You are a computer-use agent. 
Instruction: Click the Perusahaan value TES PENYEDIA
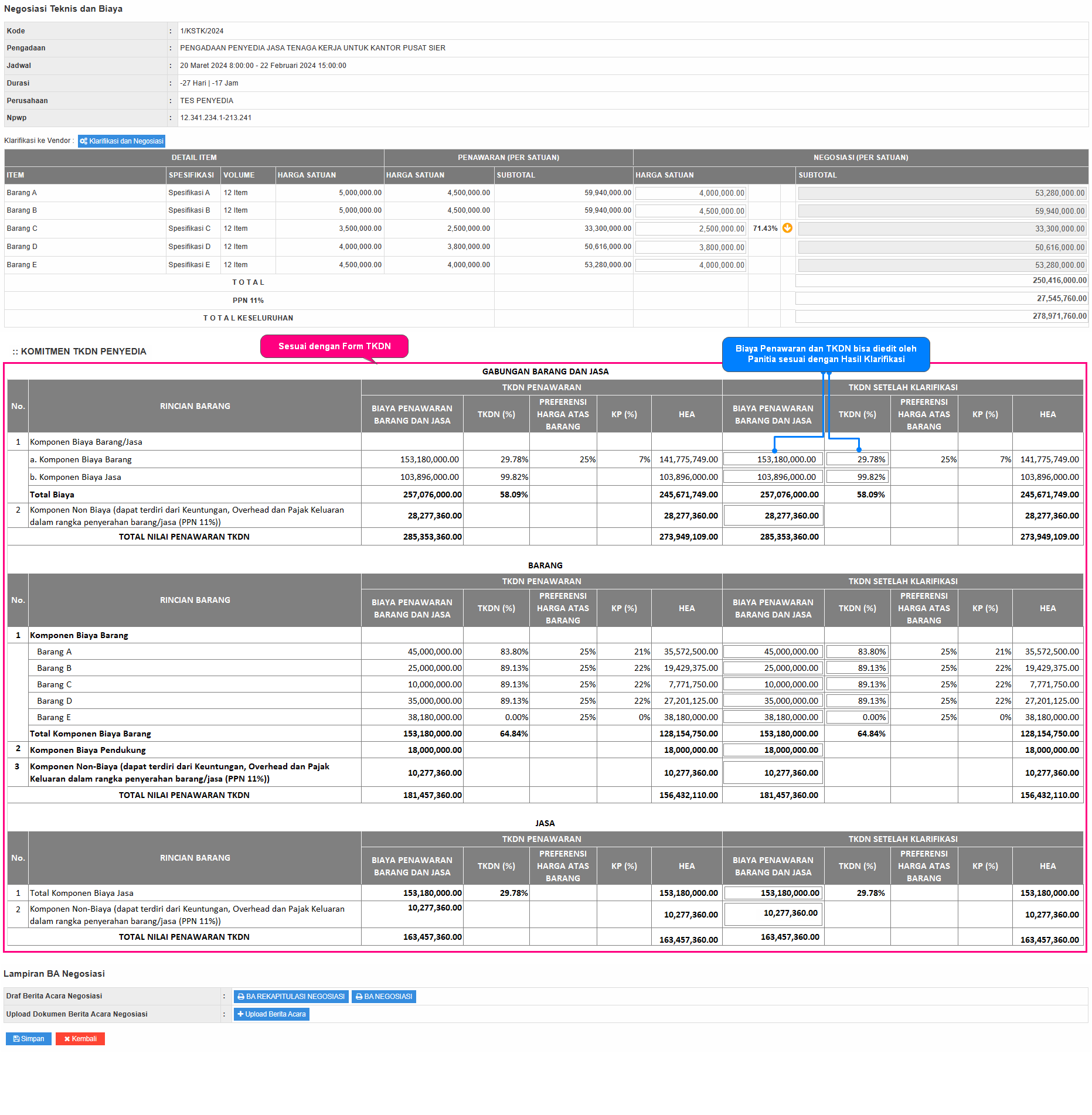[207, 101]
